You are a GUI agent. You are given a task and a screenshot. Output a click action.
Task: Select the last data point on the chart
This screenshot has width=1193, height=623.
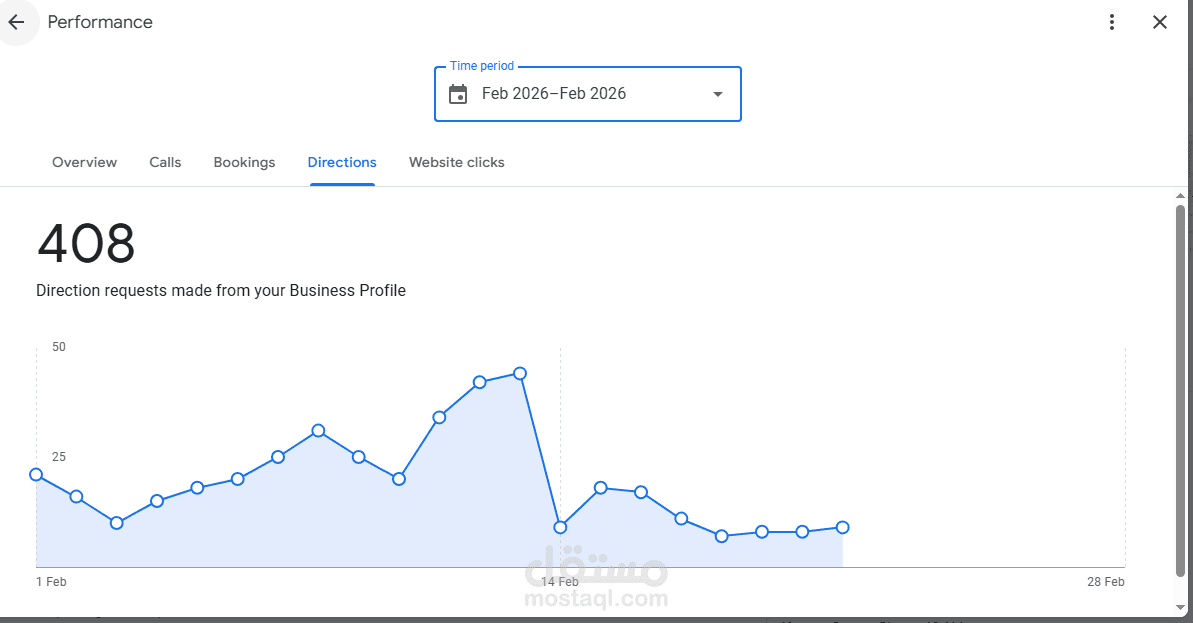(x=842, y=527)
